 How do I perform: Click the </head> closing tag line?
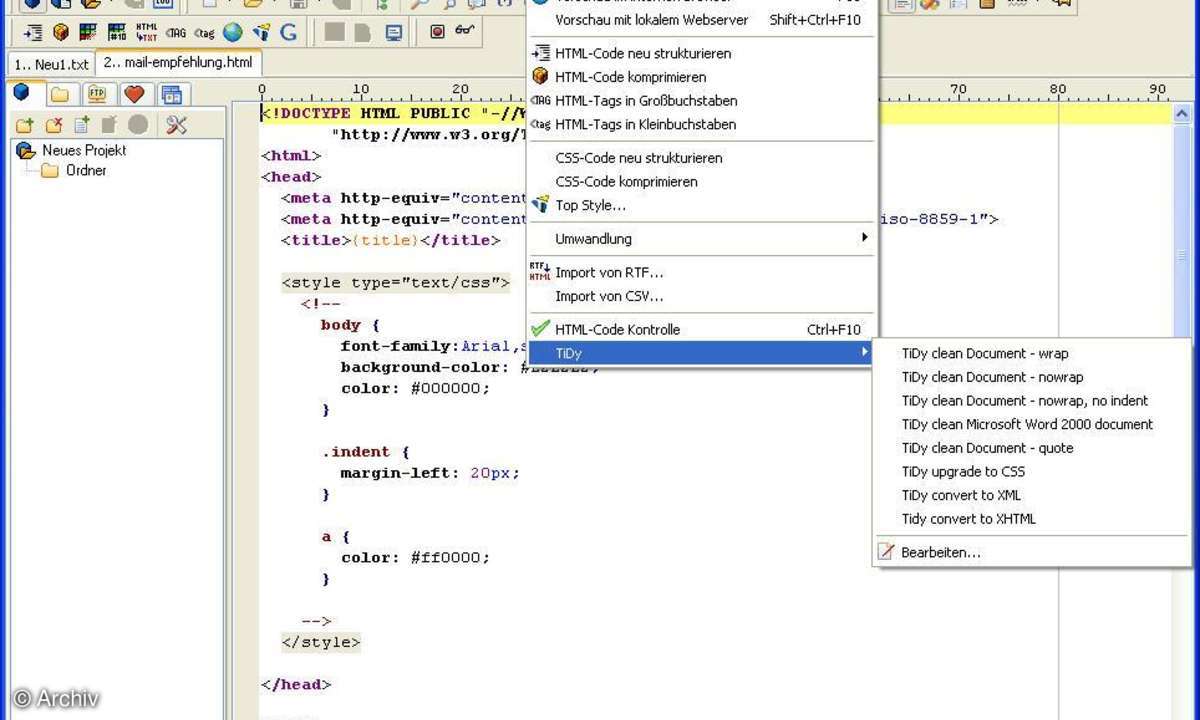[295, 685]
